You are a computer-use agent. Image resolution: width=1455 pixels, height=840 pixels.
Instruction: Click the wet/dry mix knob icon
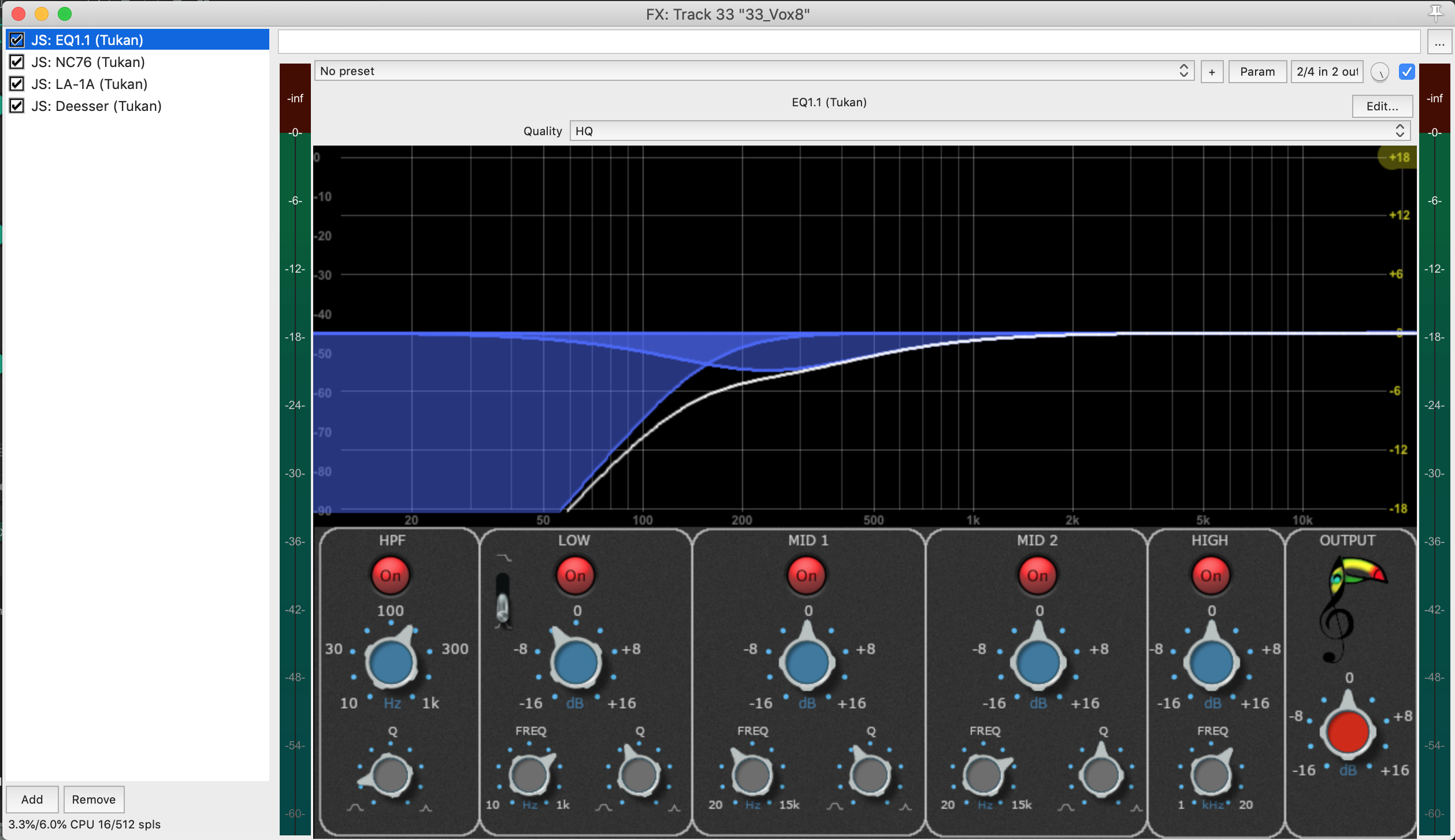[x=1380, y=72]
